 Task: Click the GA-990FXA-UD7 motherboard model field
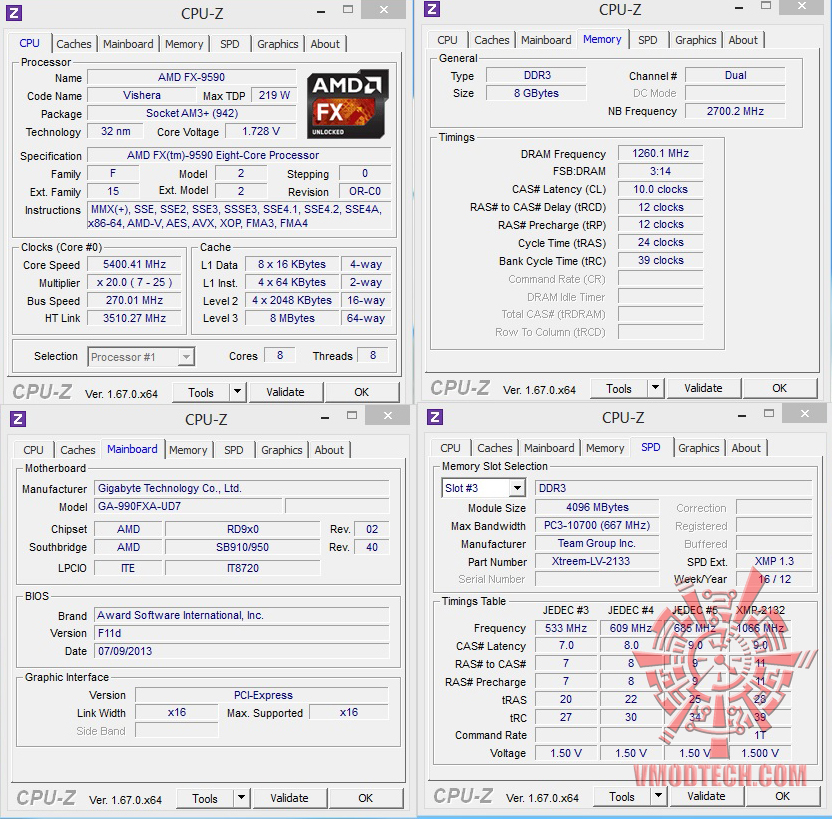pos(188,506)
